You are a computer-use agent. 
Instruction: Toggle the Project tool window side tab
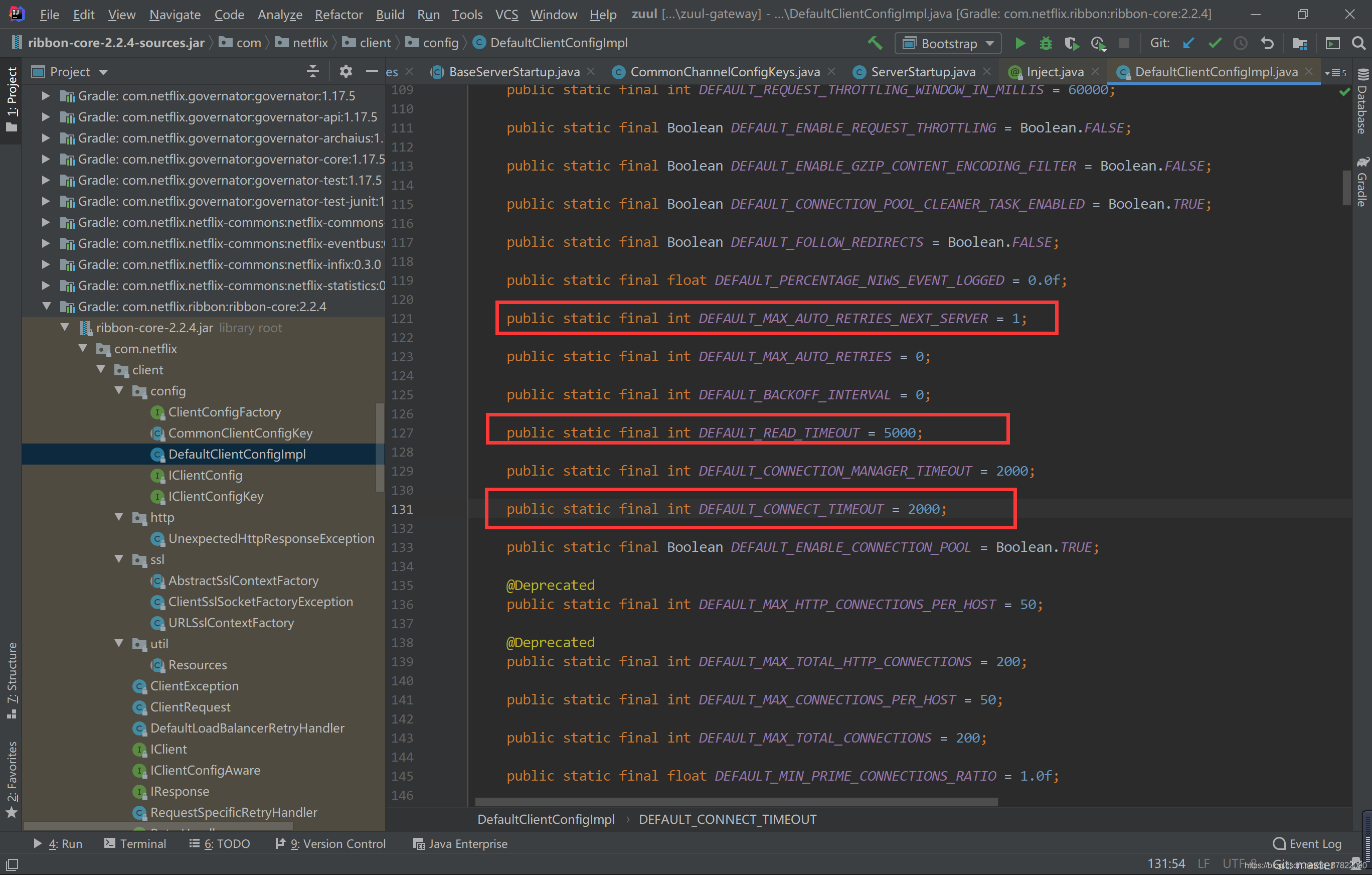click(x=12, y=98)
